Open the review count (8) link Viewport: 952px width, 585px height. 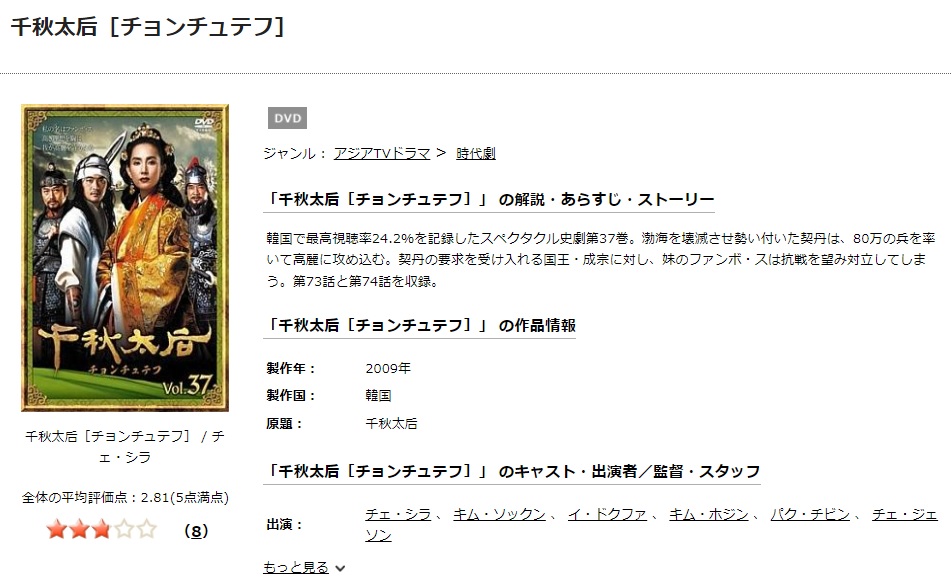click(196, 531)
